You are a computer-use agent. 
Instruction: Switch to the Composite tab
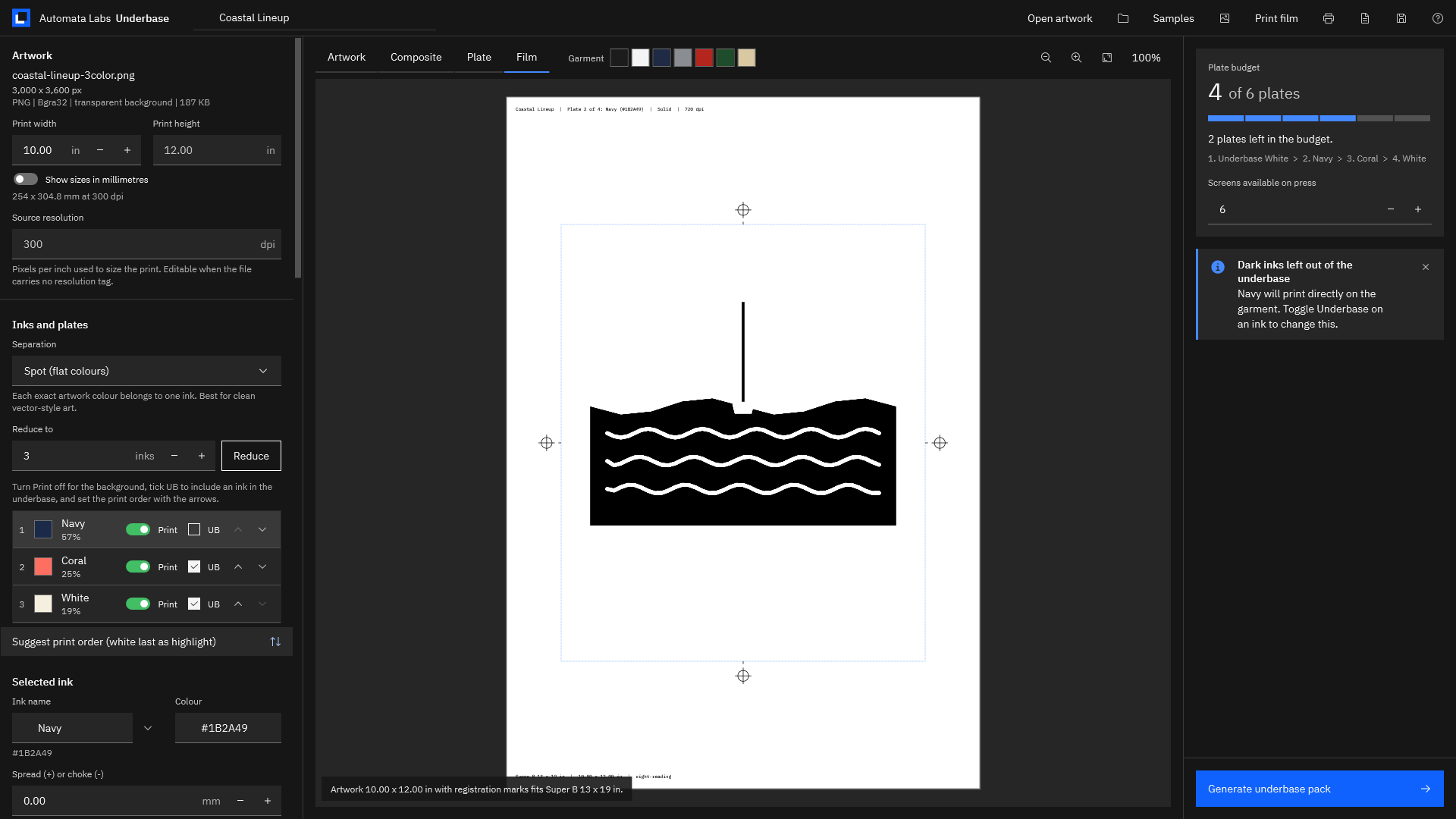click(x=416, y=58)
